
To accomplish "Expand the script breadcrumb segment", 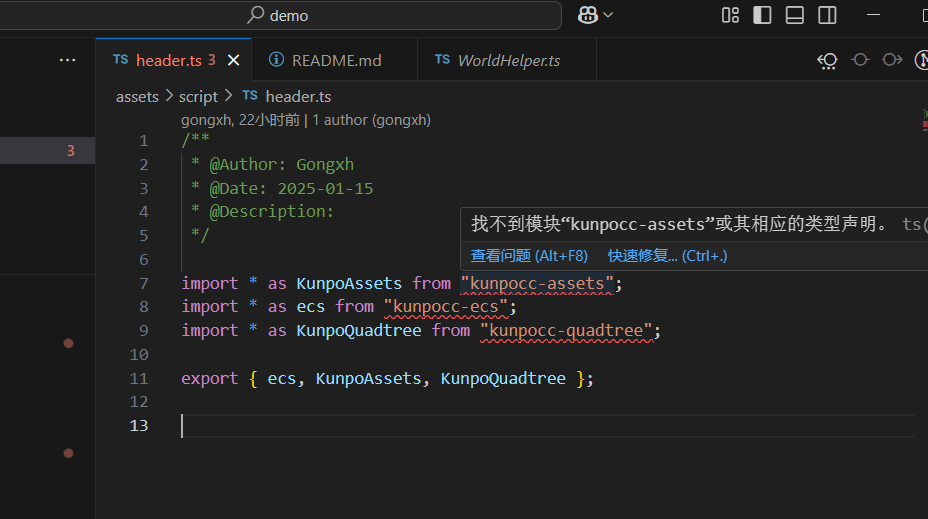I will [198, 96].
